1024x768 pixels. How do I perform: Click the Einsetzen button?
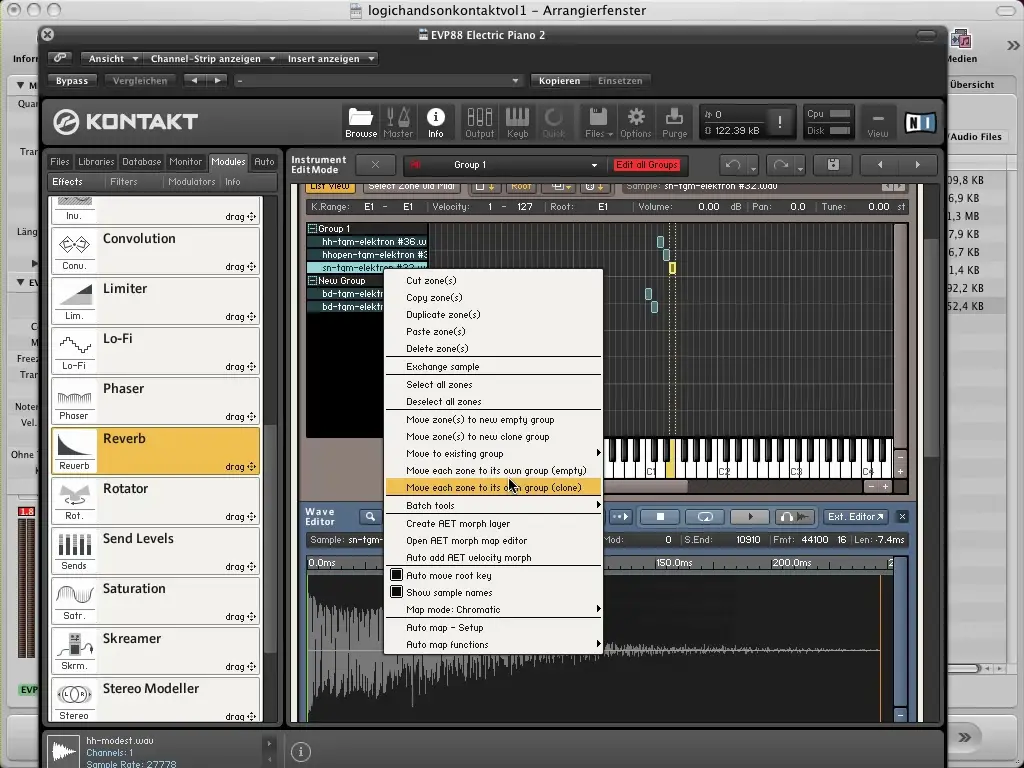(620, 81)
